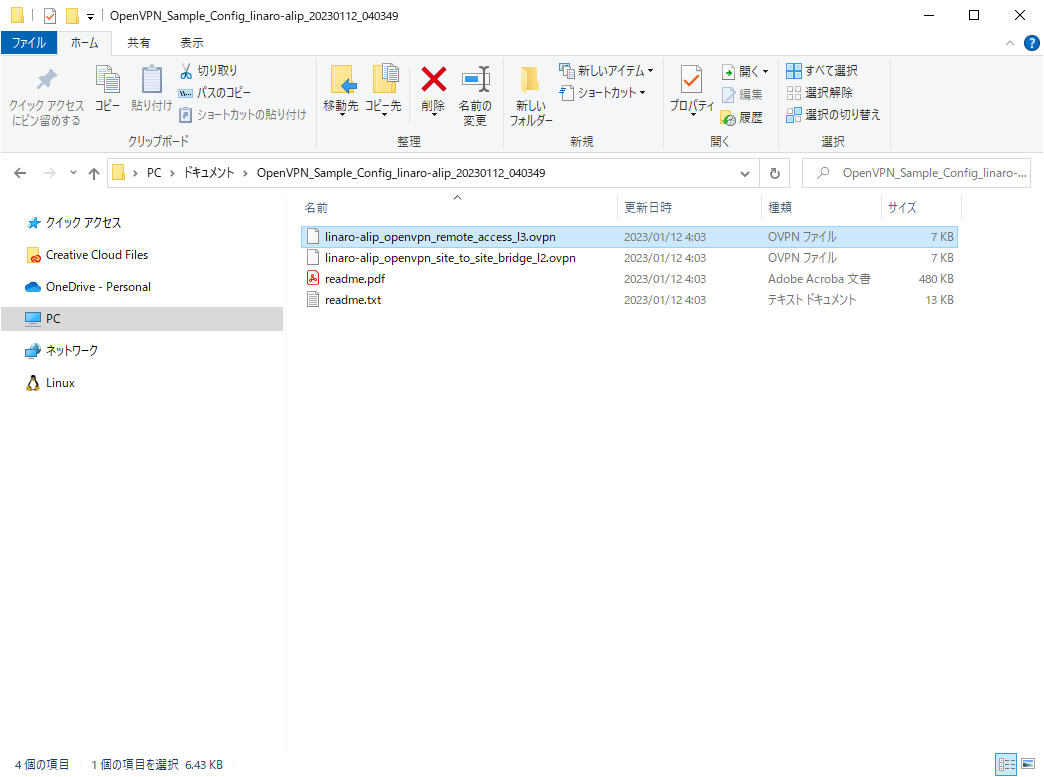Click the テキスト ドキュメント type cell

tap(812, 300)
